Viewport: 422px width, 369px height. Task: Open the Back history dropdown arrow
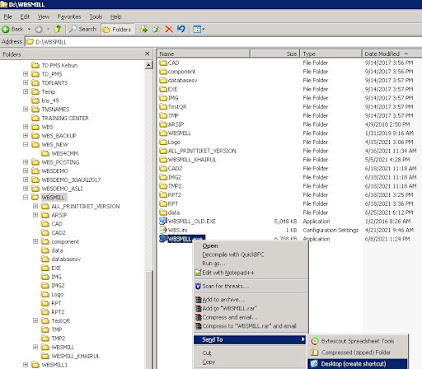pos(29,29)
